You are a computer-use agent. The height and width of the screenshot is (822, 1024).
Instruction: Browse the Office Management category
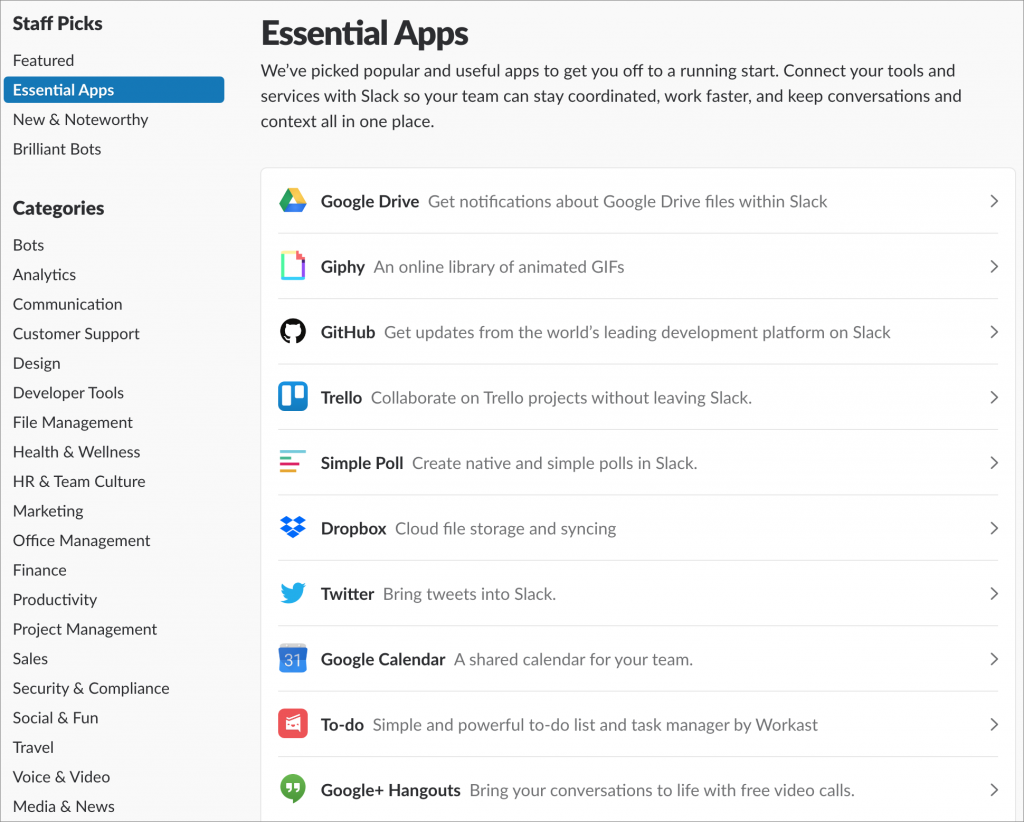(81, 541)
